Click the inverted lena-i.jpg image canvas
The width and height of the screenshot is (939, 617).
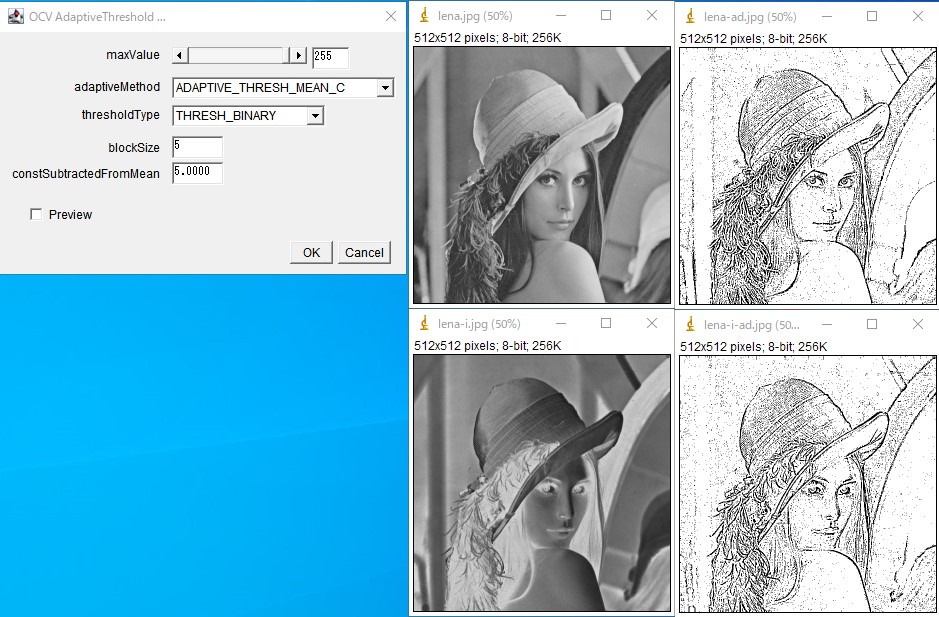(x=542, y=483)
